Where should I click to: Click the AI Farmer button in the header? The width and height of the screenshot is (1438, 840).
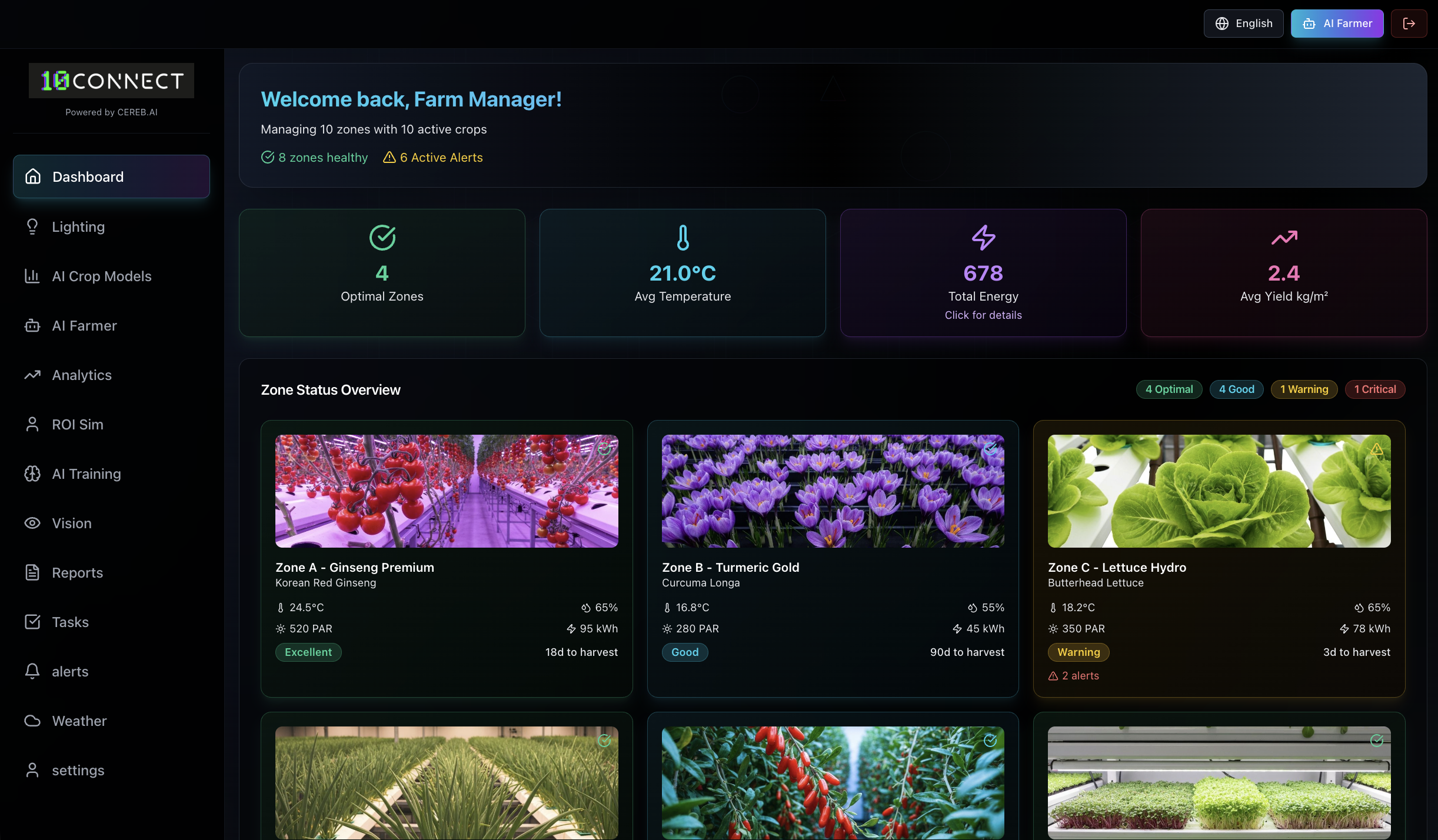click(x=1337, y=24)
